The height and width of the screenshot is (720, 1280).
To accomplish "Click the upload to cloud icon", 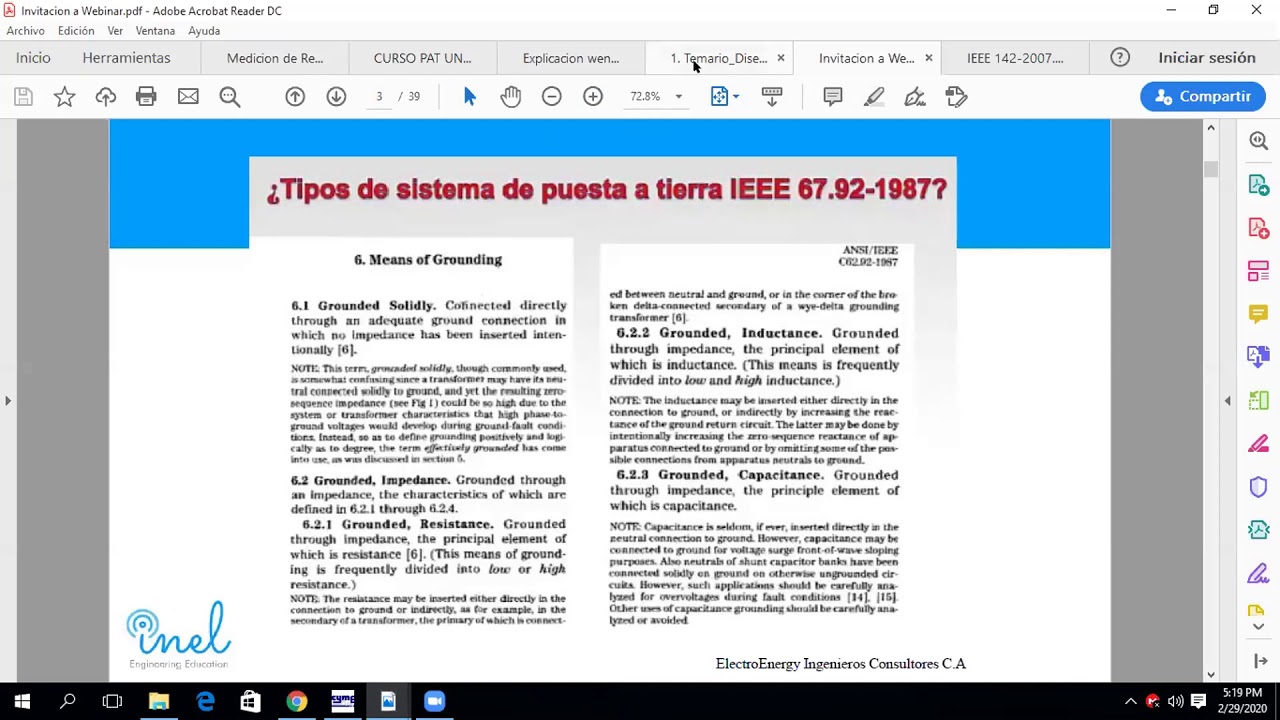I will coord(105,97).
